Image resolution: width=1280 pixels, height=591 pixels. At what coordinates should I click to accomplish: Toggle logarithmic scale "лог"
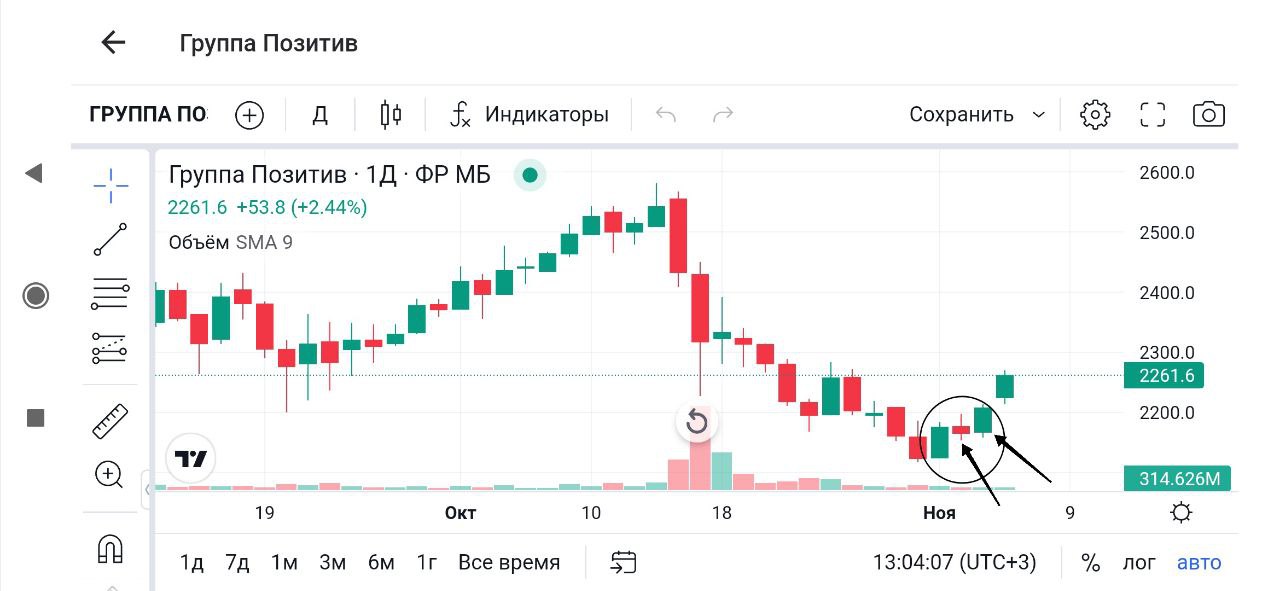click(1138, 563)
